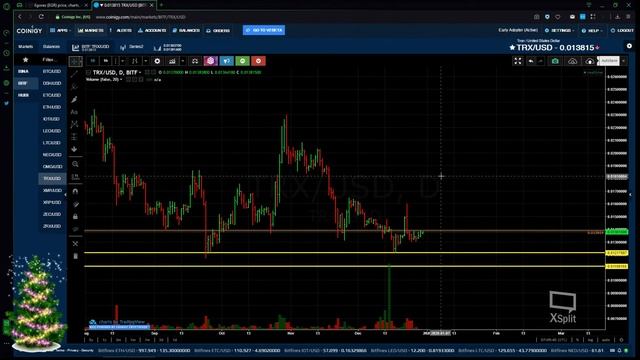Reload the browser page

[41, 17]
